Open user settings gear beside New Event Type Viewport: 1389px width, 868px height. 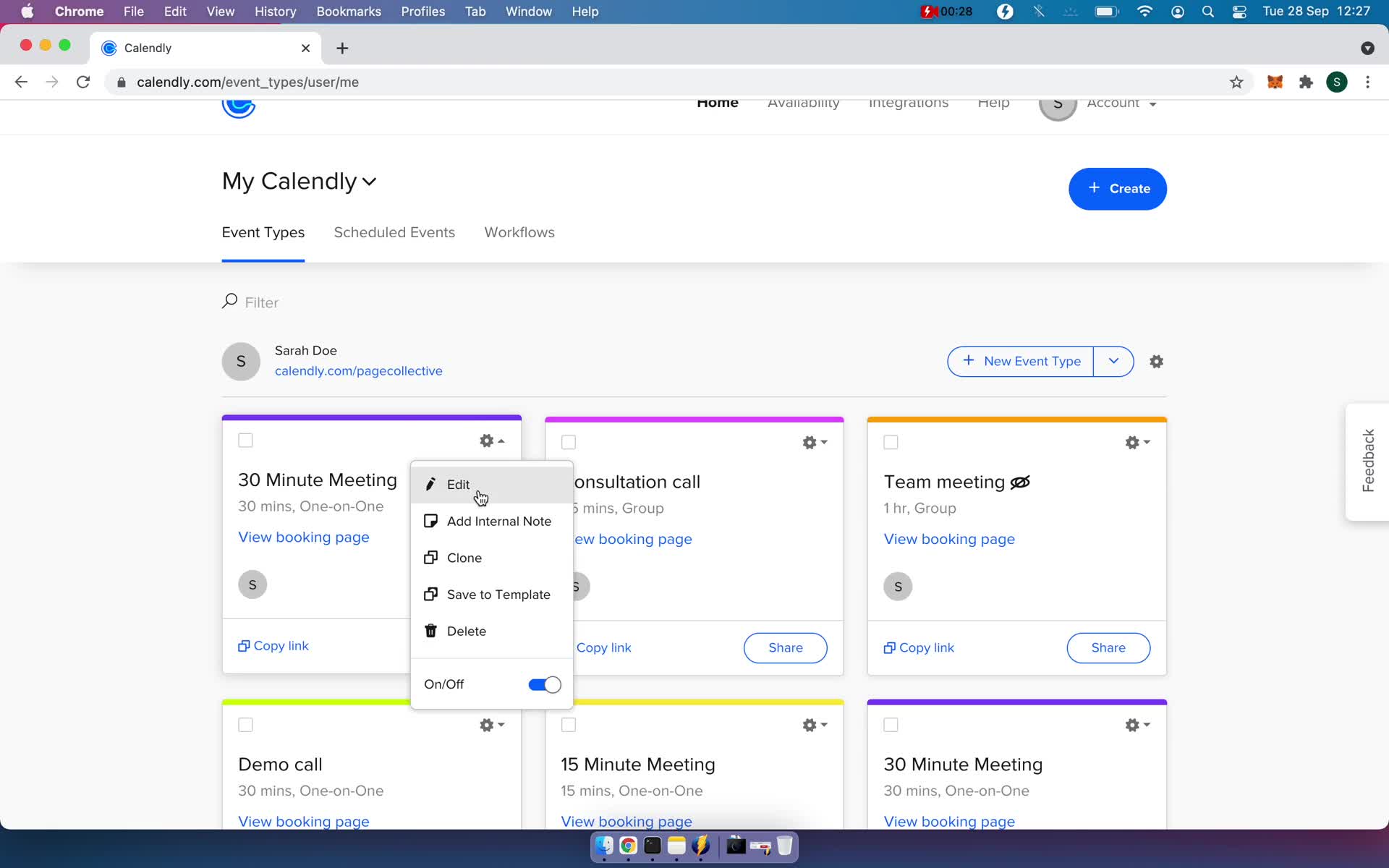coord(1156,362)
